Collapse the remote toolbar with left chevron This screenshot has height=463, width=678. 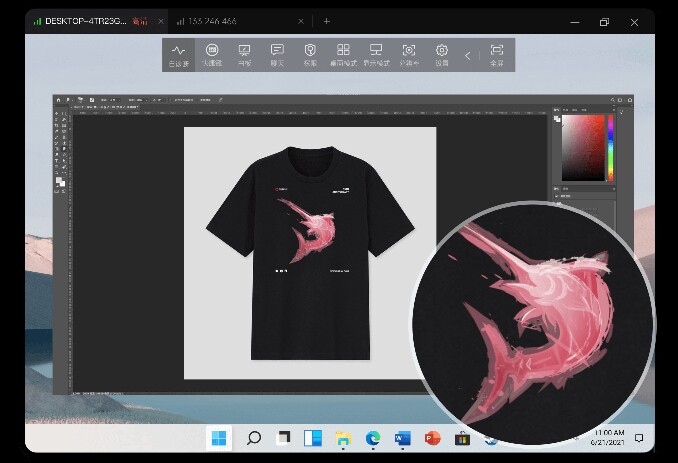pyautogui.click(x=467, y=56)
